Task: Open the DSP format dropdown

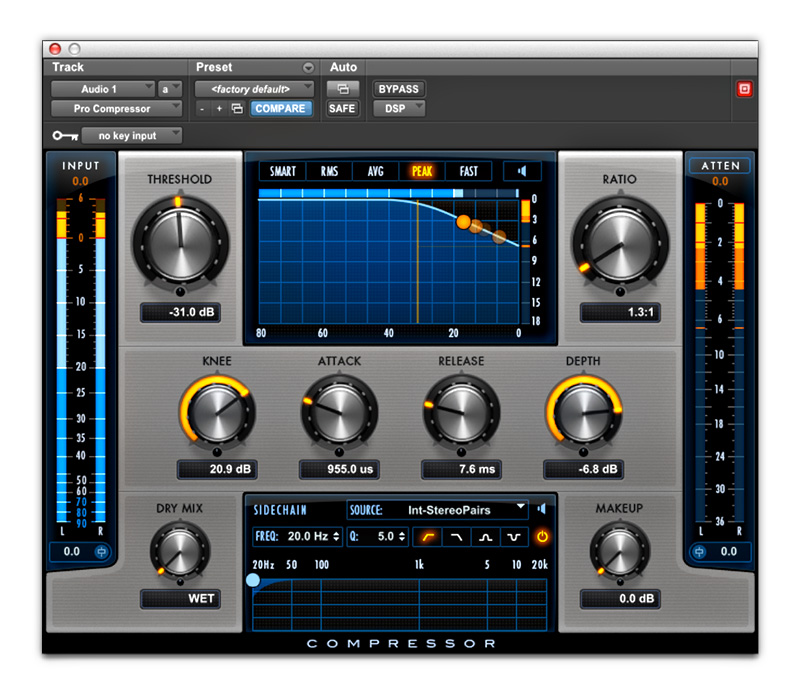Action: (399, 109)
